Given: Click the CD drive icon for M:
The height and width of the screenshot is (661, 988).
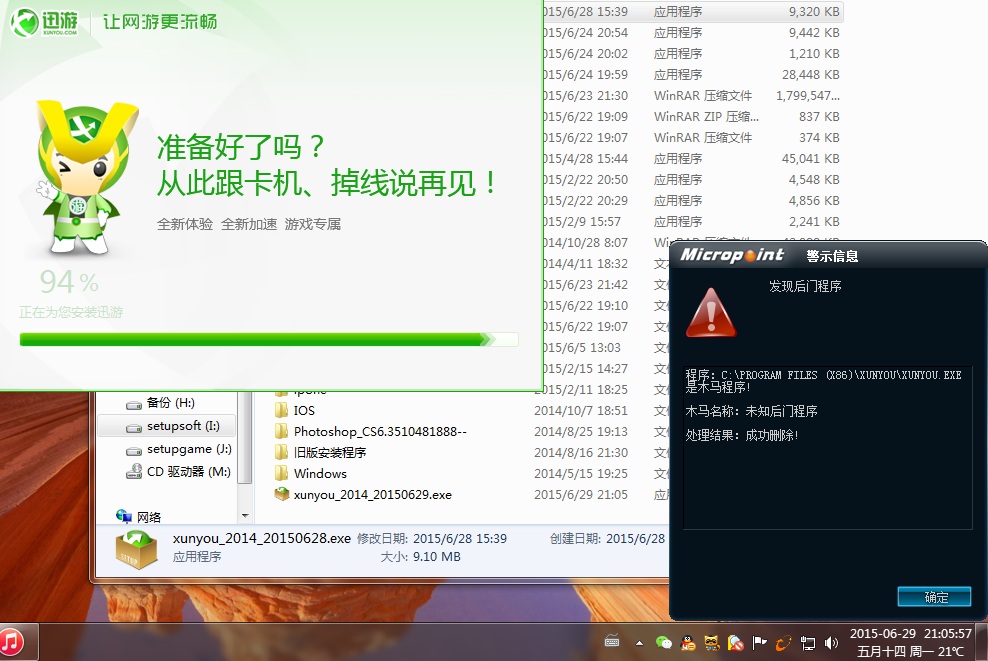Looking at the screenshot, I should pos(134,472).
